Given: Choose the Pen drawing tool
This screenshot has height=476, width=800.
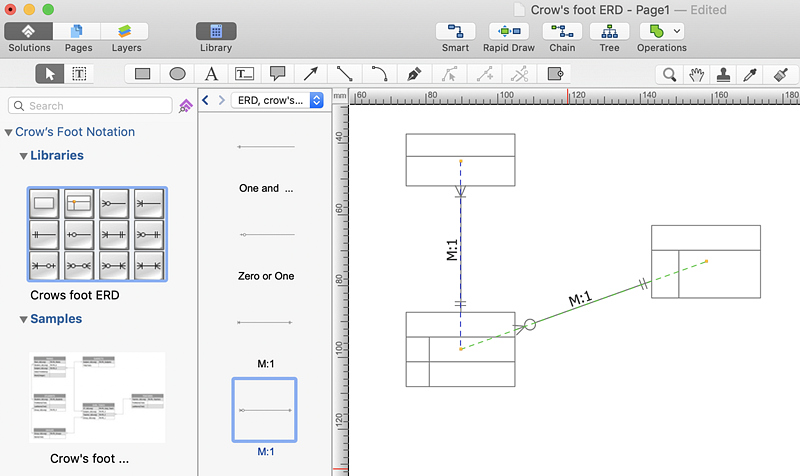Looking at the screenshot, I should click(x=413, y=73).
